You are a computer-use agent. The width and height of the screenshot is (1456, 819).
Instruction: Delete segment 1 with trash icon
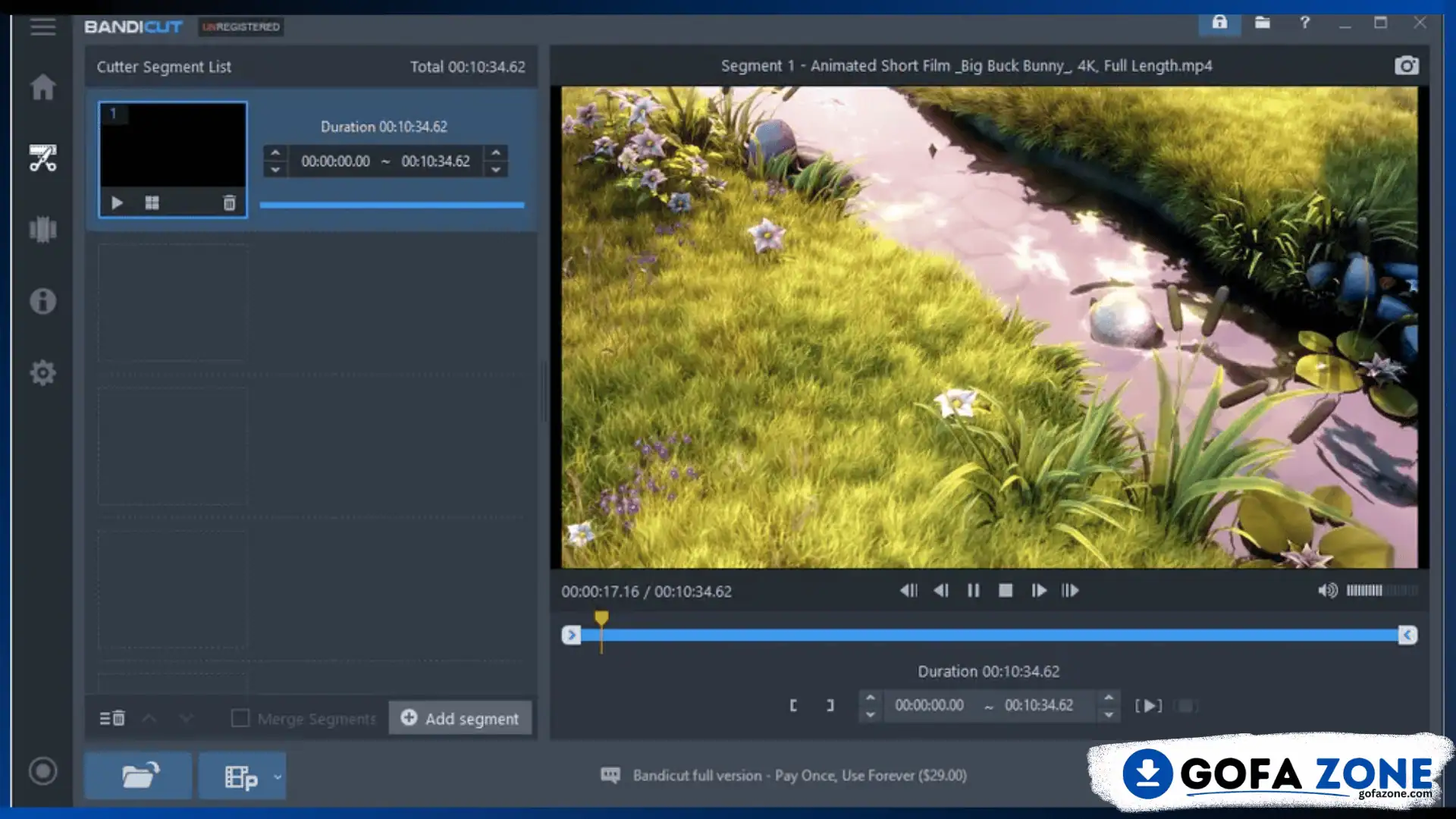coord(229,202)
